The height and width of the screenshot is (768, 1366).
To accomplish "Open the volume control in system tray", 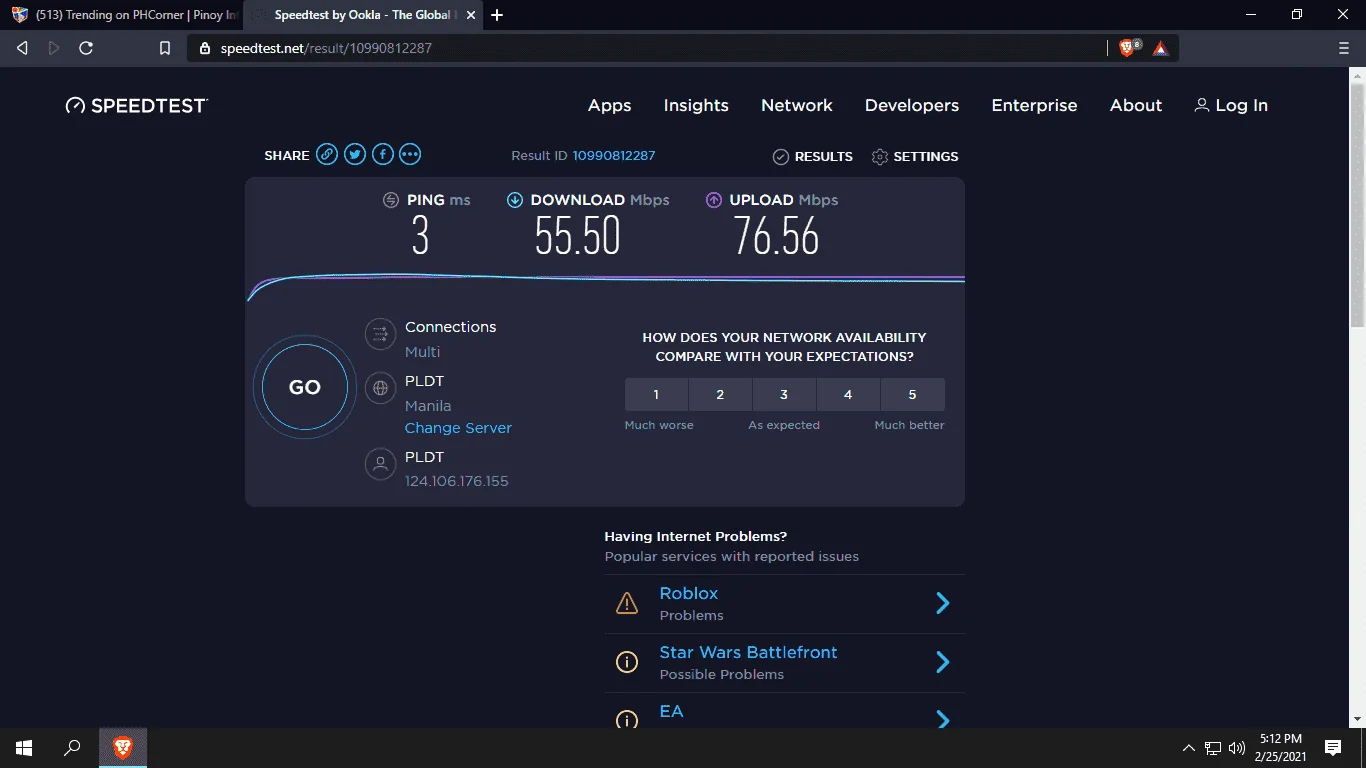I will pos(1237,748).
